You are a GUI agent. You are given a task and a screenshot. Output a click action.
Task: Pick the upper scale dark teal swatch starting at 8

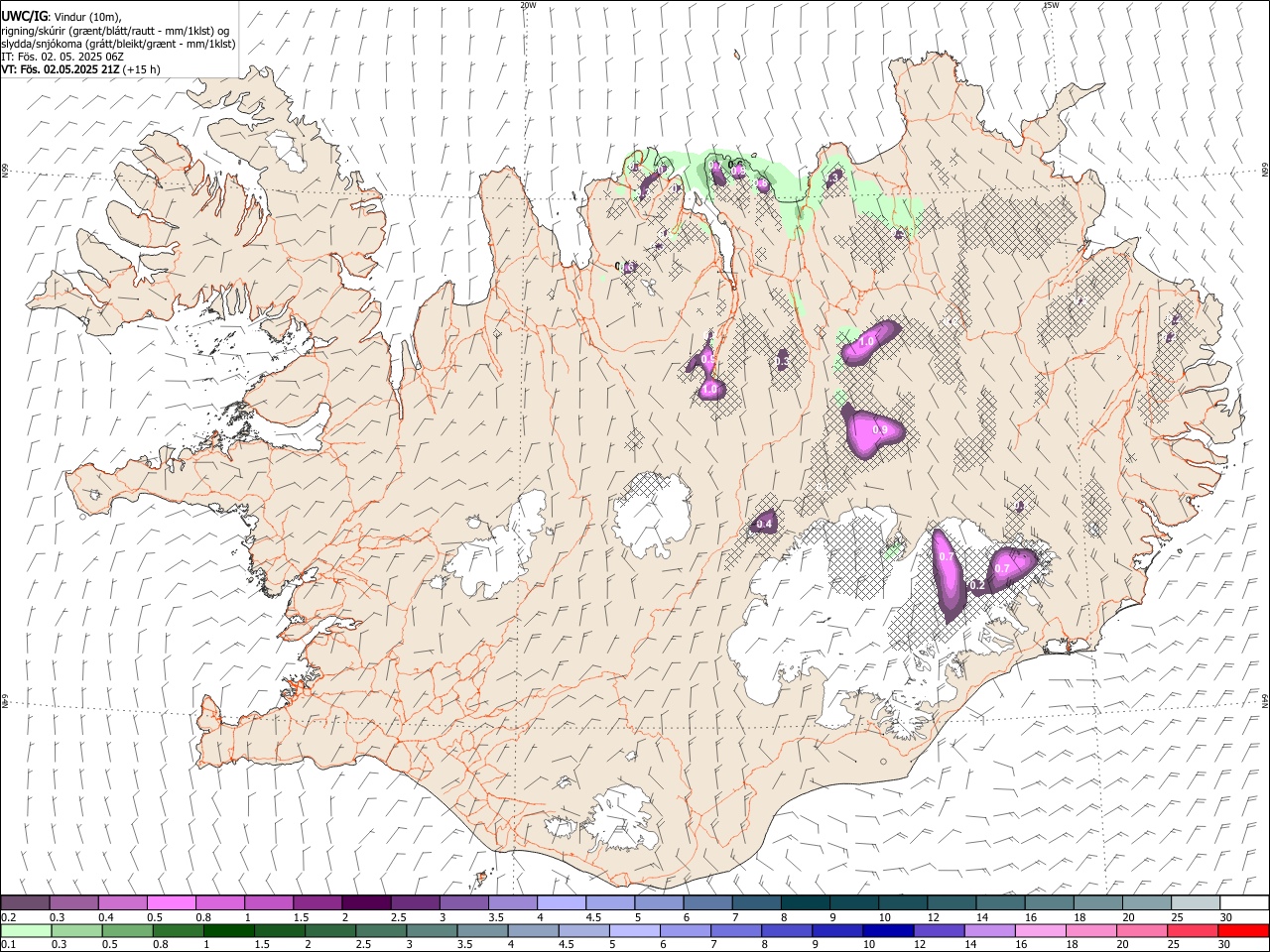[x=805, y=902]
